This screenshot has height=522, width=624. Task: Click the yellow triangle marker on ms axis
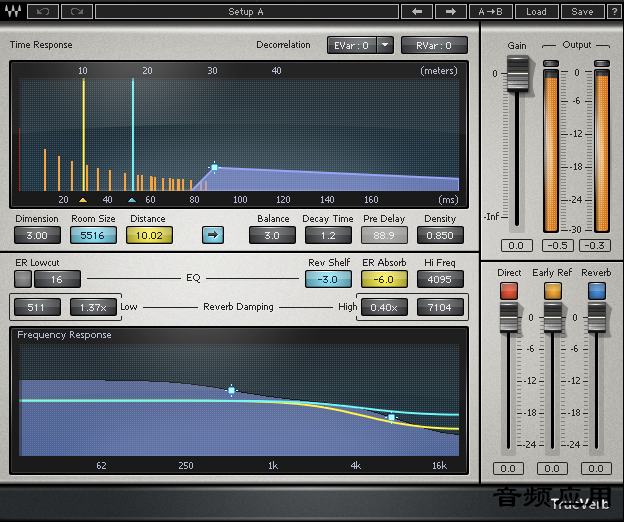coord(83,200)
